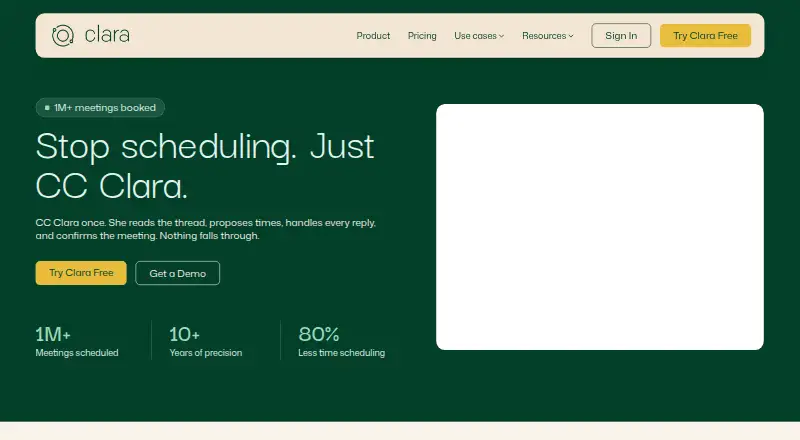The image size is (800, 440).
Task: Expand the Resources dropdown
Action: point(547,36)
